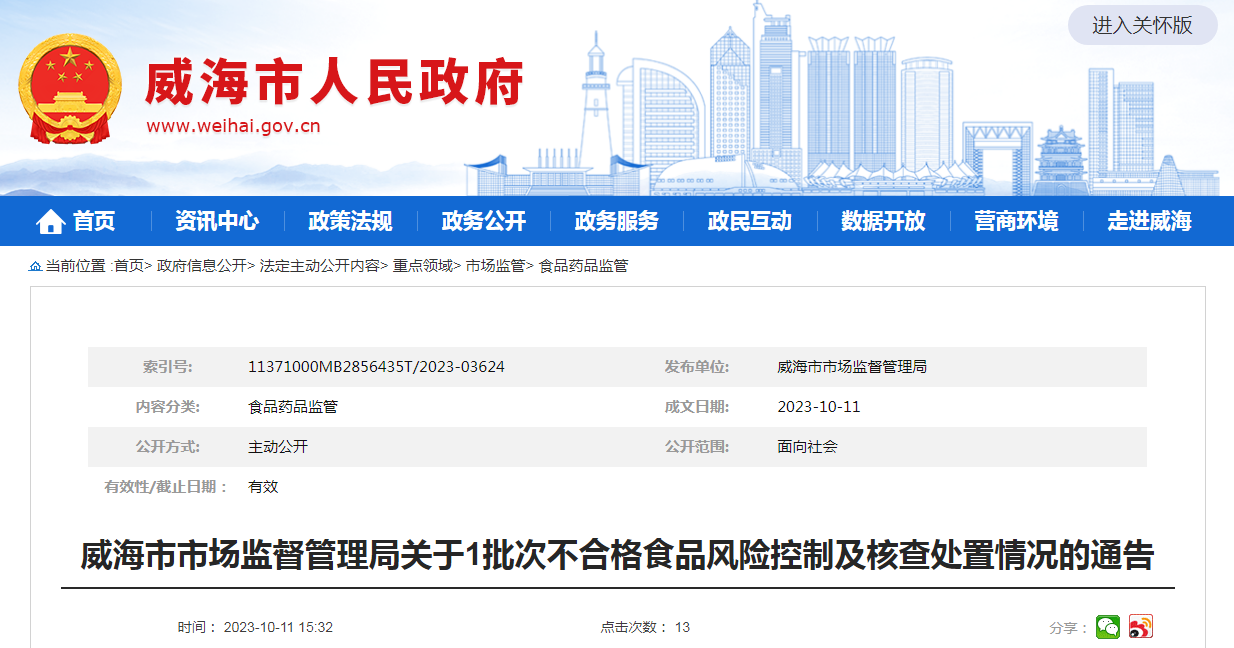Open 政民互动 navigation item

(750, 221)
